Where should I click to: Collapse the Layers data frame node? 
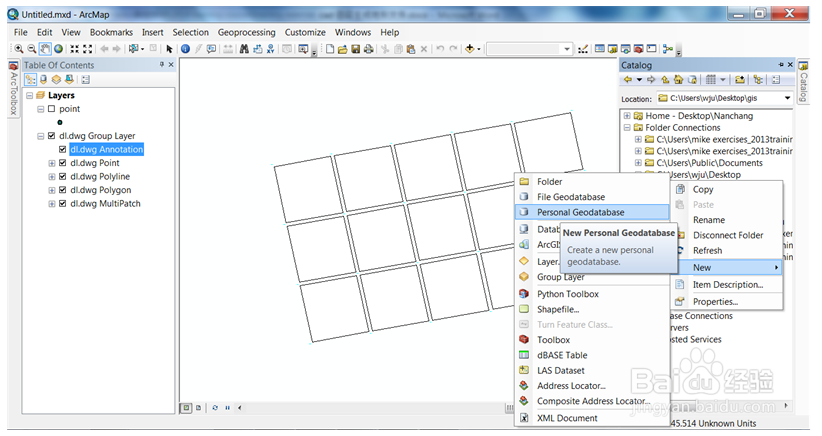(x=30, y=95)
